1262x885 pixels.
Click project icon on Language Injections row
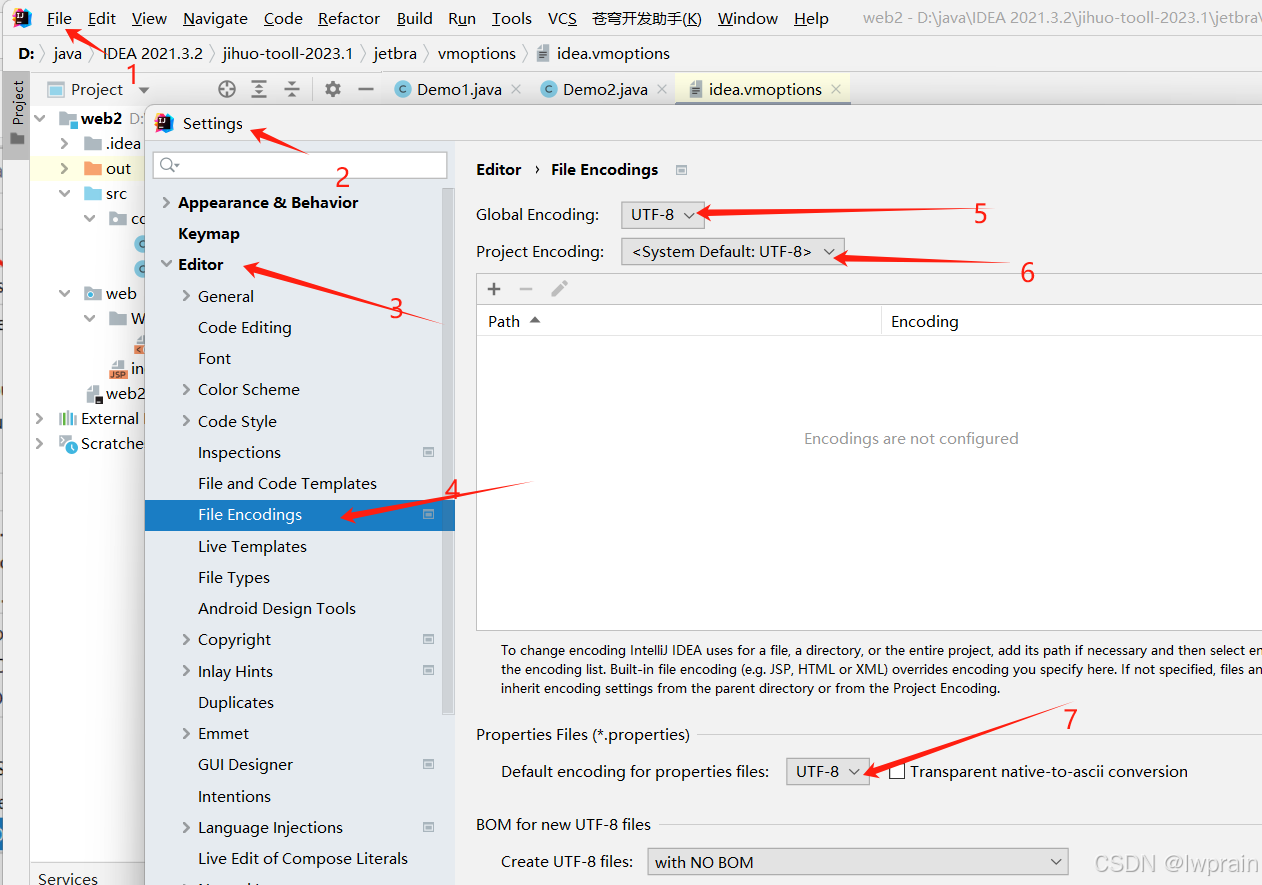pyautogui.click(x=429, y=827)
